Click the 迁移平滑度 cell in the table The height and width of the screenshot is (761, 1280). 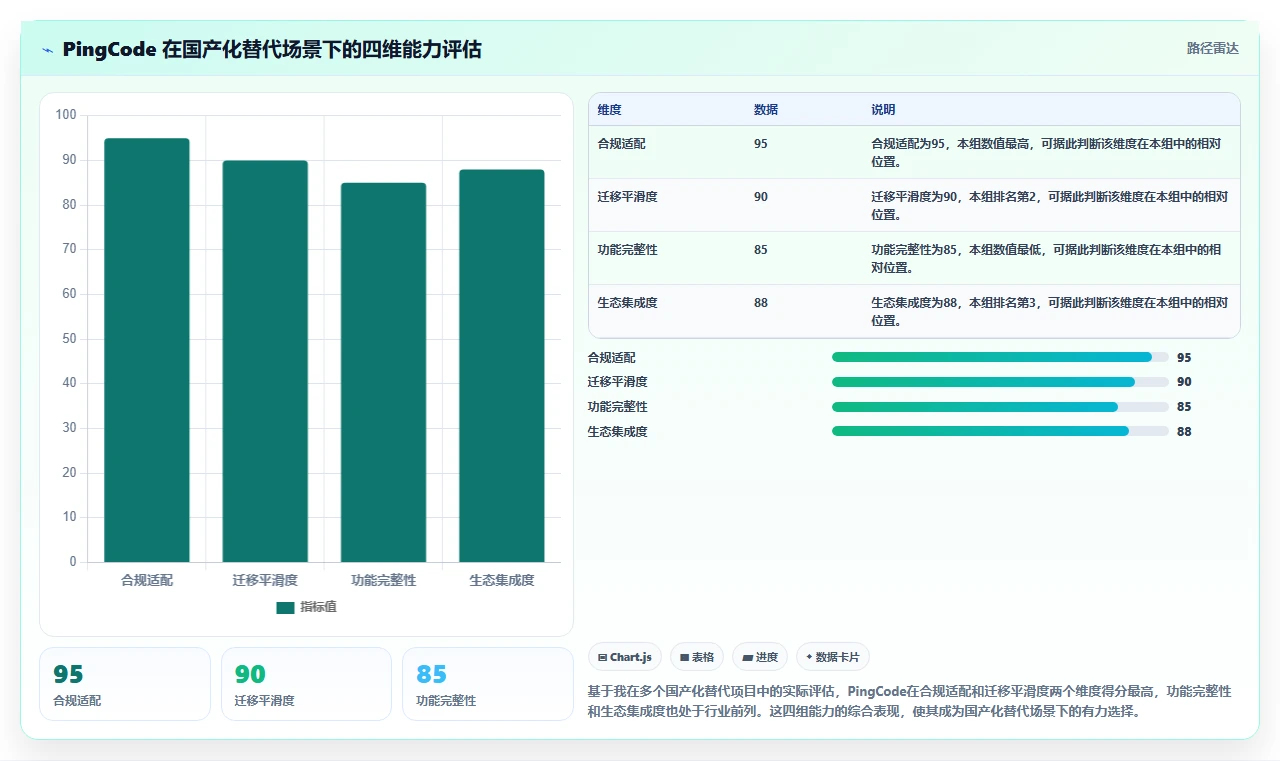[627, 197]
